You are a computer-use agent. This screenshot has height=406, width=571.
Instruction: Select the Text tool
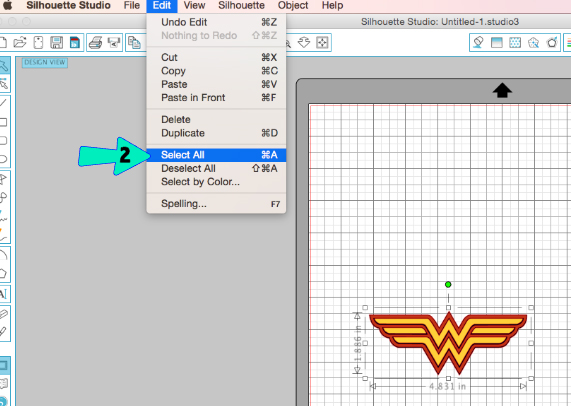[x=4, y=294]
